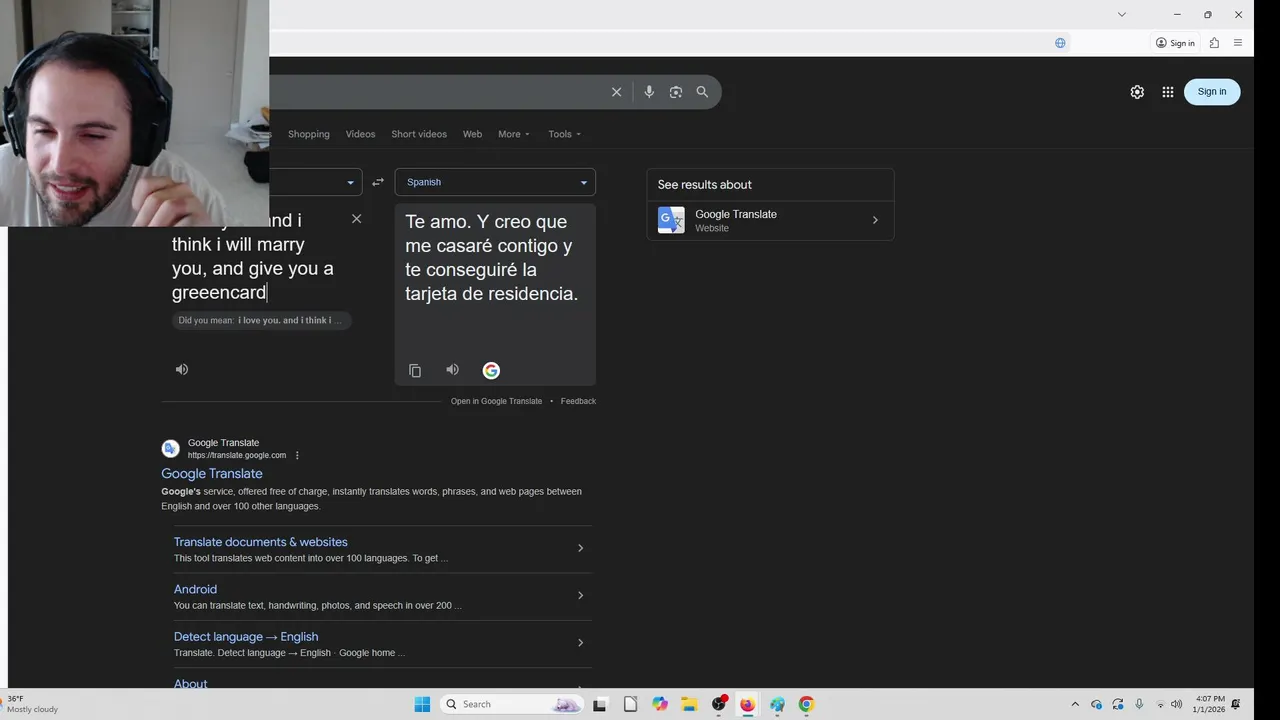Click the browser Sign in button

(x=1175, y=43)
